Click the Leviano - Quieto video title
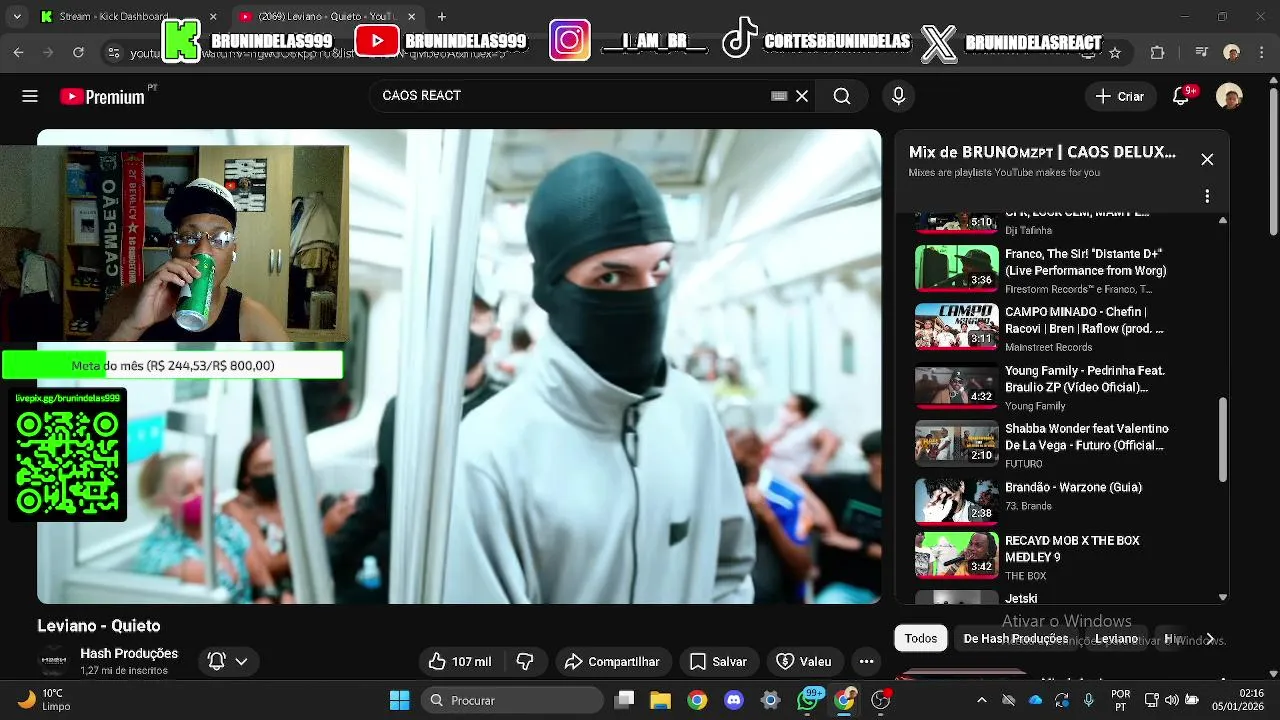Screen dimensions: 1280x720 (x=99, y=626)
